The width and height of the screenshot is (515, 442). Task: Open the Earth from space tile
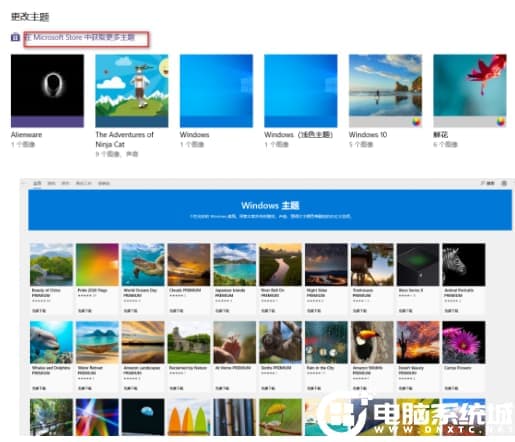(x=143, y=417)
